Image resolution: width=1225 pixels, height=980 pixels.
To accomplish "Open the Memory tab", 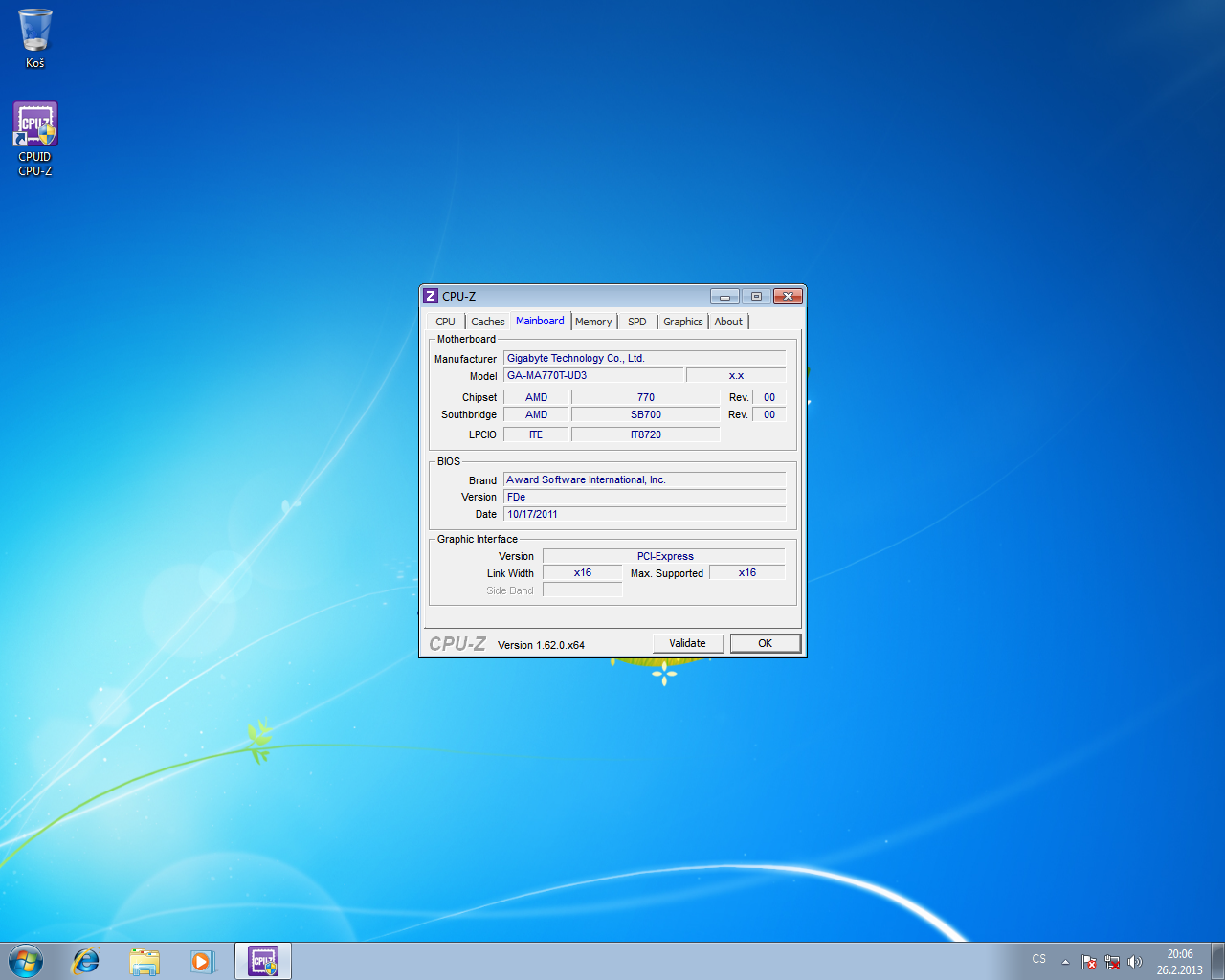I will tap(593, 322).
